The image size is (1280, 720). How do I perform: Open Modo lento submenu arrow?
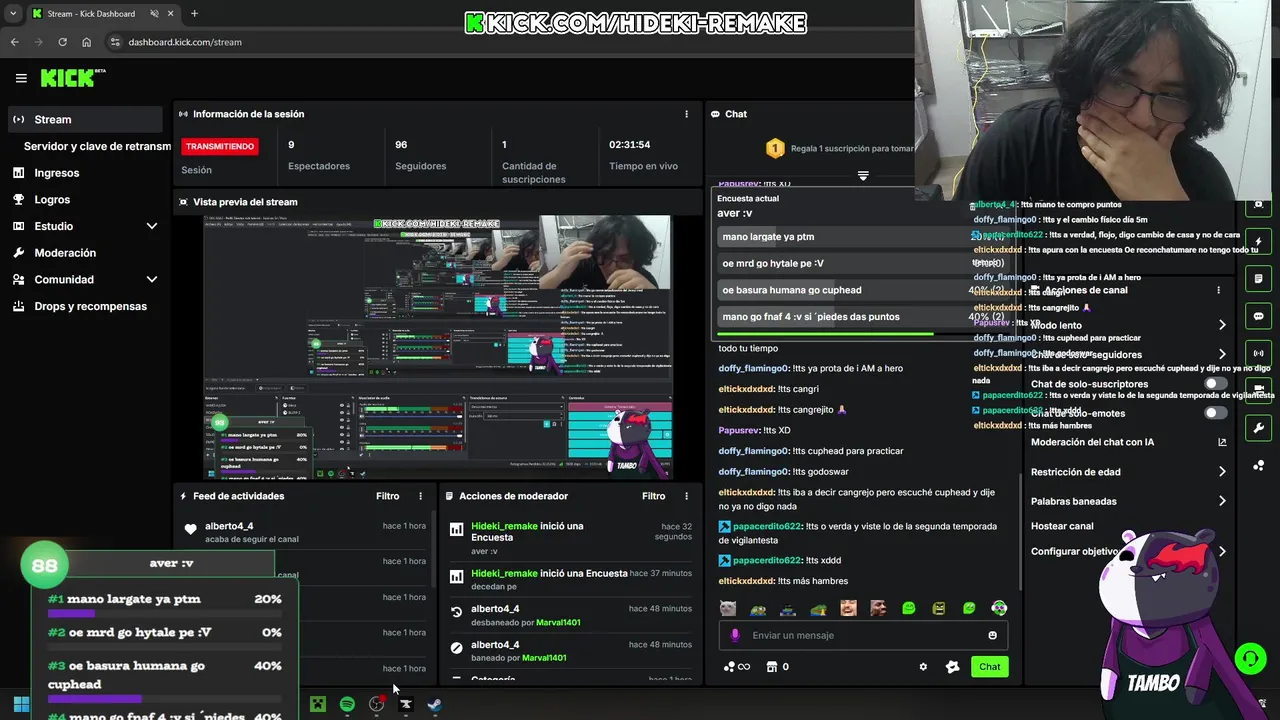pos(1222,325)
